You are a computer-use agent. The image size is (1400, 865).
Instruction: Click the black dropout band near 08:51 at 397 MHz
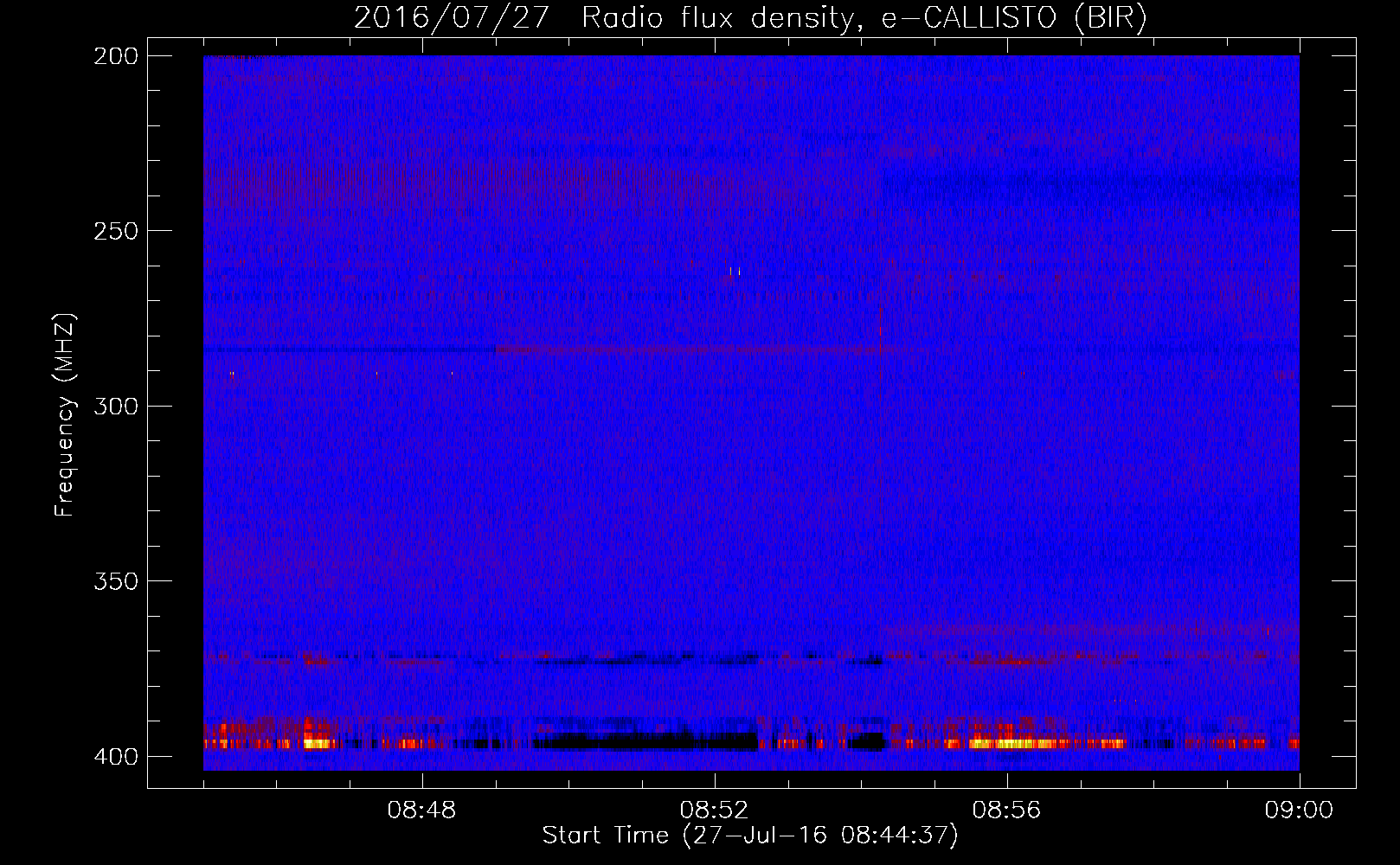point(645,741)
